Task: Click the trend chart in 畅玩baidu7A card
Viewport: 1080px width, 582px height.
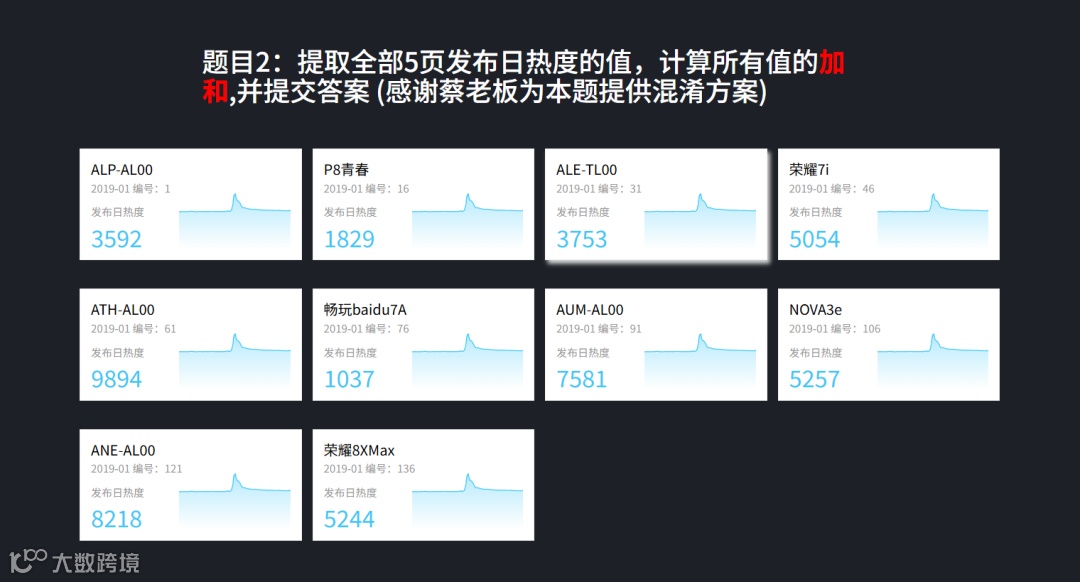Action: (468, 360)
